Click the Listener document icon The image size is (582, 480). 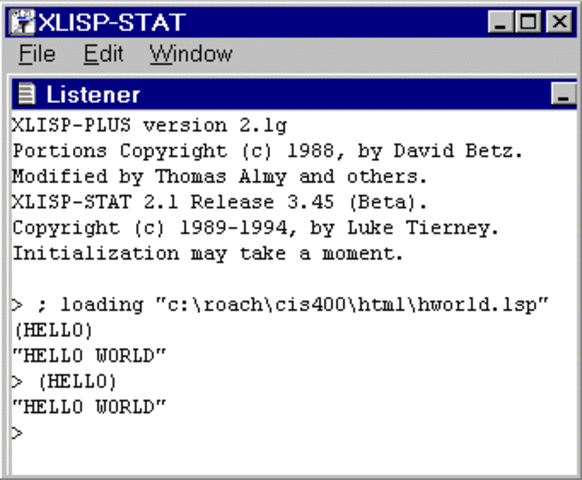(x=27, y=94)
